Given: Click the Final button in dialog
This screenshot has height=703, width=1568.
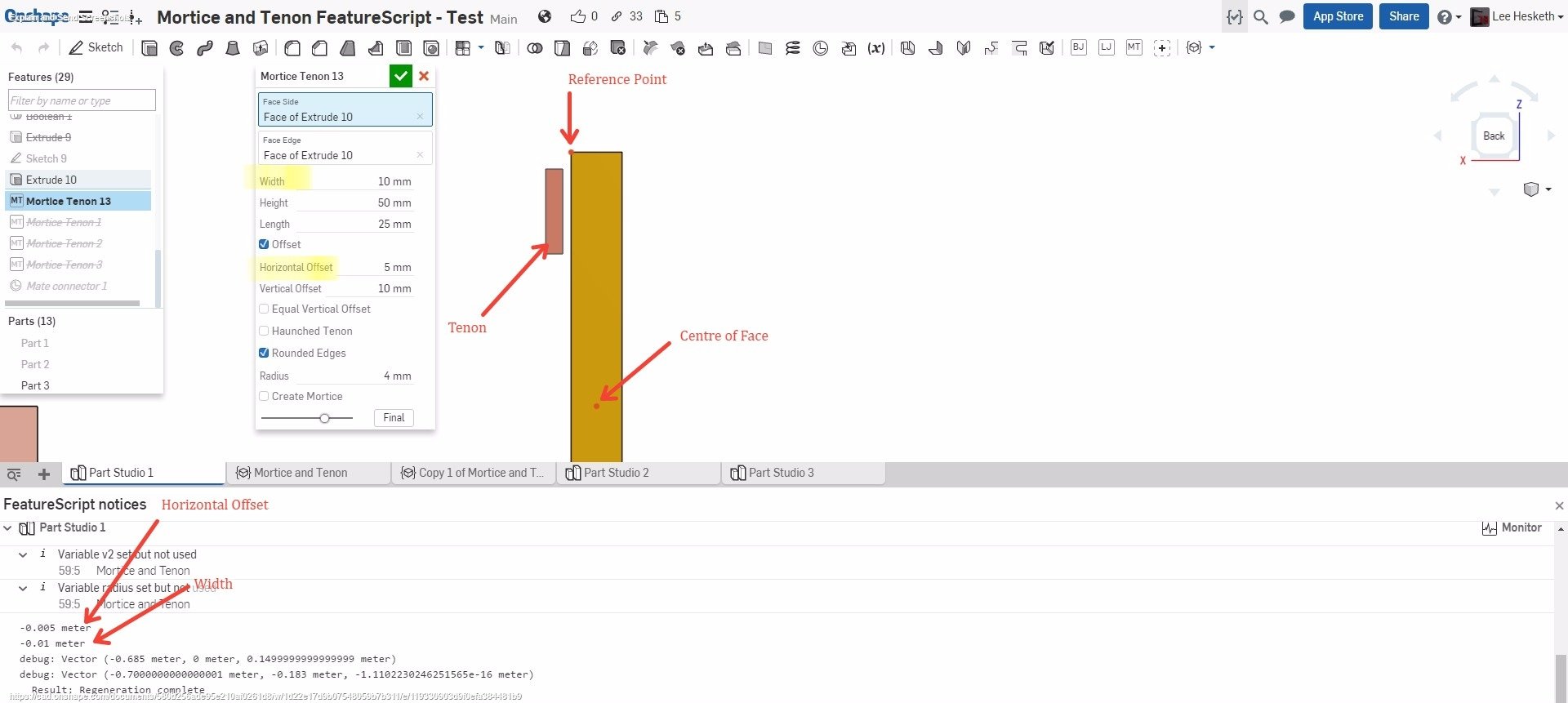Looking at the screenshot, I should point(394,417).
